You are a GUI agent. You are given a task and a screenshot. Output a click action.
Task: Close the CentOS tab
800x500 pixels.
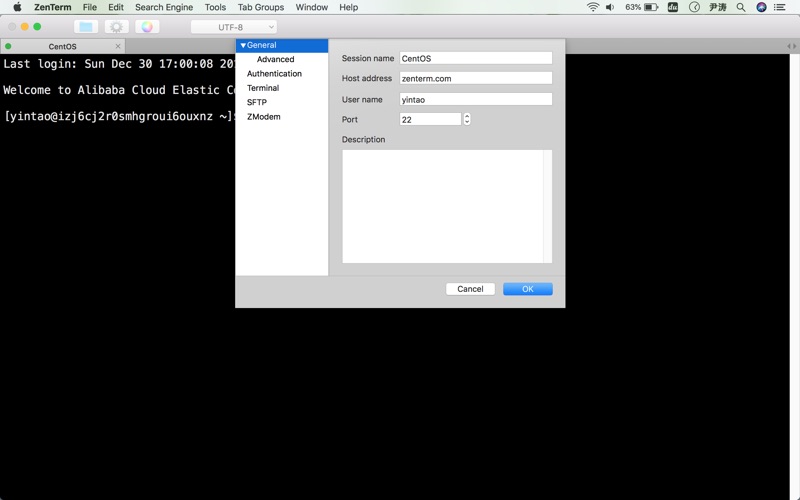[118, 46]
